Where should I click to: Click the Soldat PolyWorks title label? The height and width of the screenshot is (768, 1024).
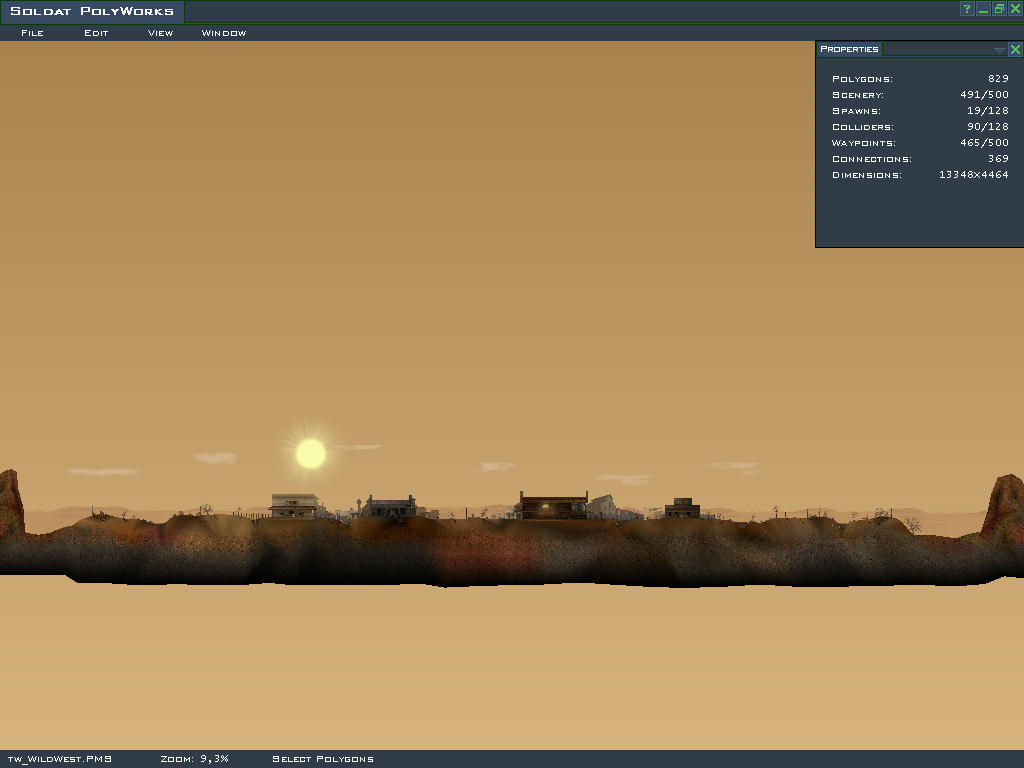click(x=92, y=12)
